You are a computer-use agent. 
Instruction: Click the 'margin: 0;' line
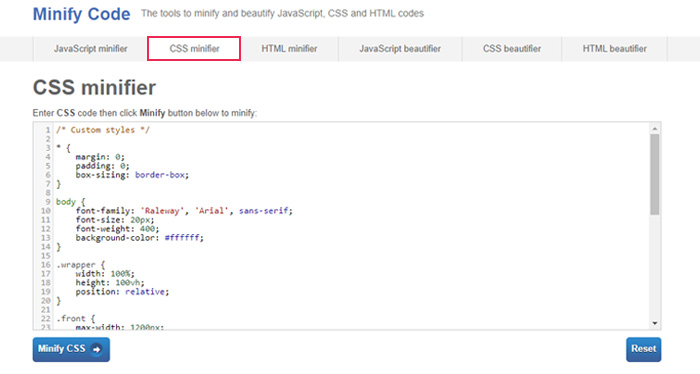pos(100,157)
